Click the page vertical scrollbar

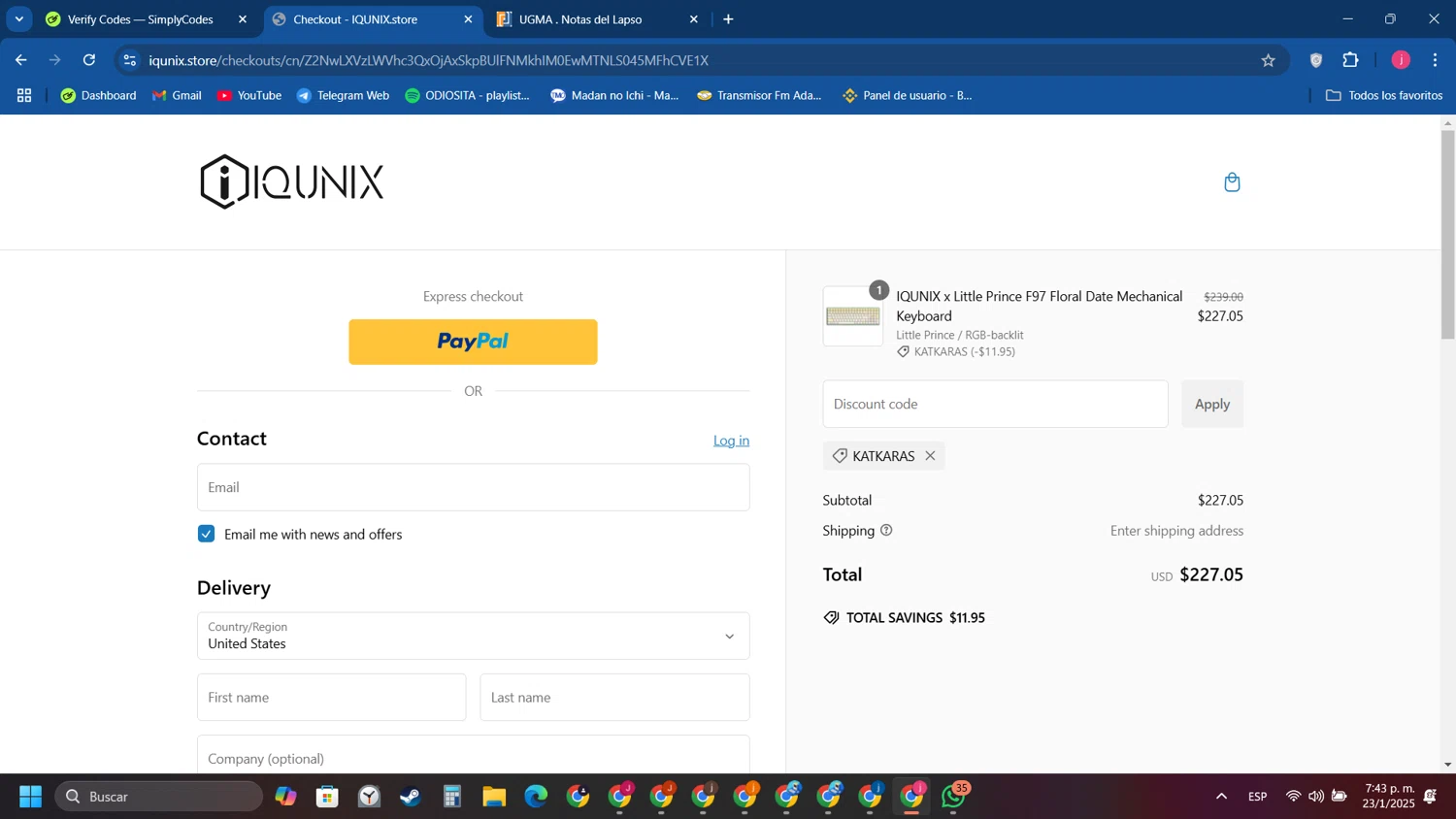click(x=1447, y=235)
